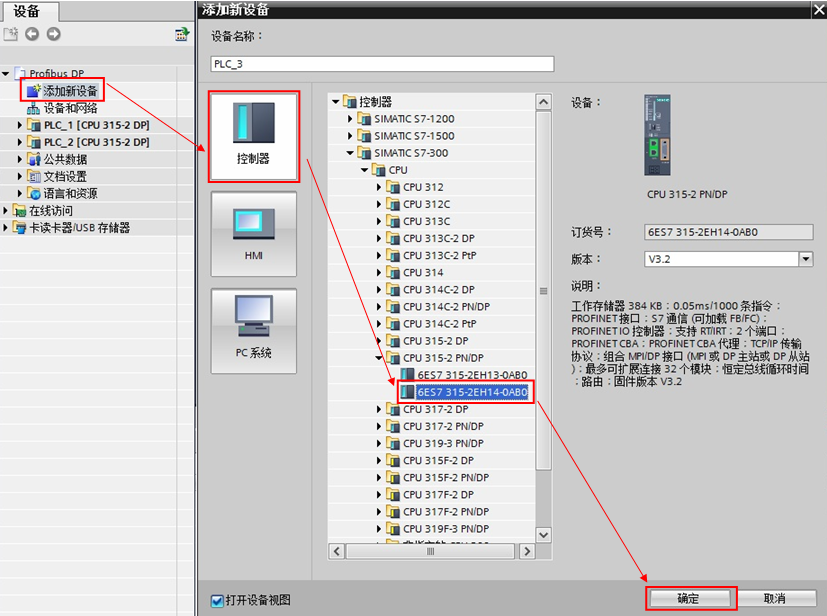Click the CPU 314C-2 PtP folder icon
Viewport: 827px width, 616px height.
click(393, 323)
